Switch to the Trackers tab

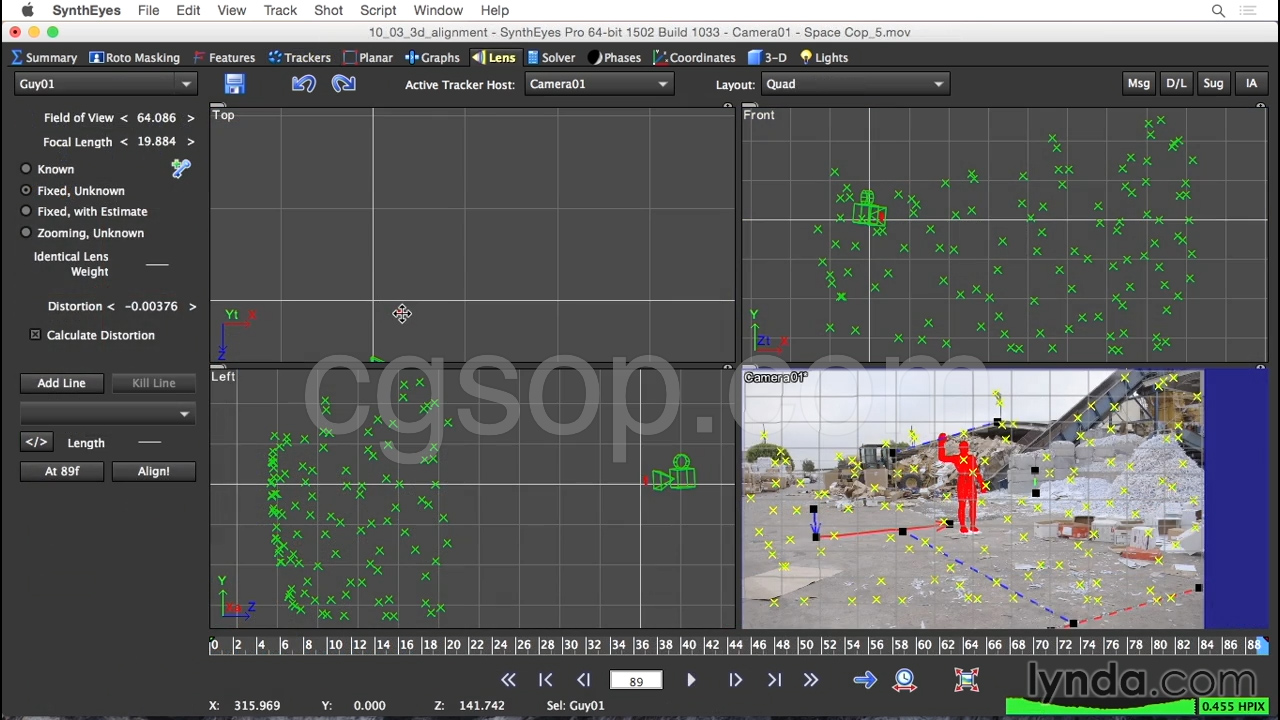tap(299, 58)
